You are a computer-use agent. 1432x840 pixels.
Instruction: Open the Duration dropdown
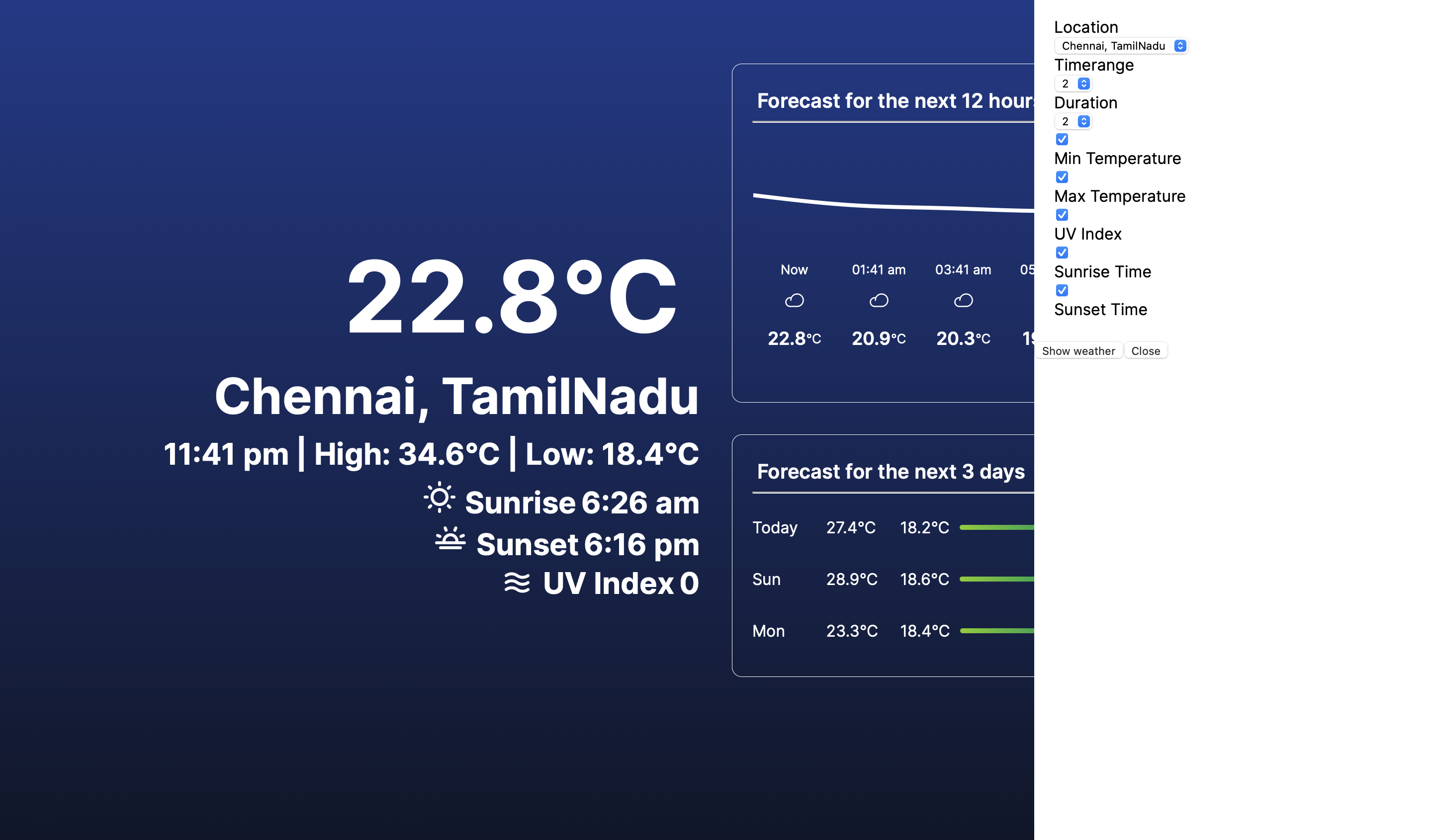[1073, 122]
